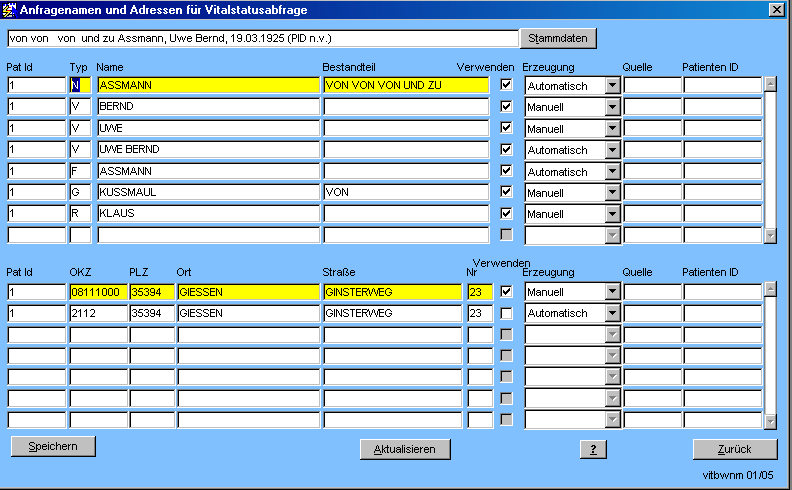Open the Erzeugung dropdown of the first address row
The height and width of the screenshot is (490, 792).
[x=613, y=292]
